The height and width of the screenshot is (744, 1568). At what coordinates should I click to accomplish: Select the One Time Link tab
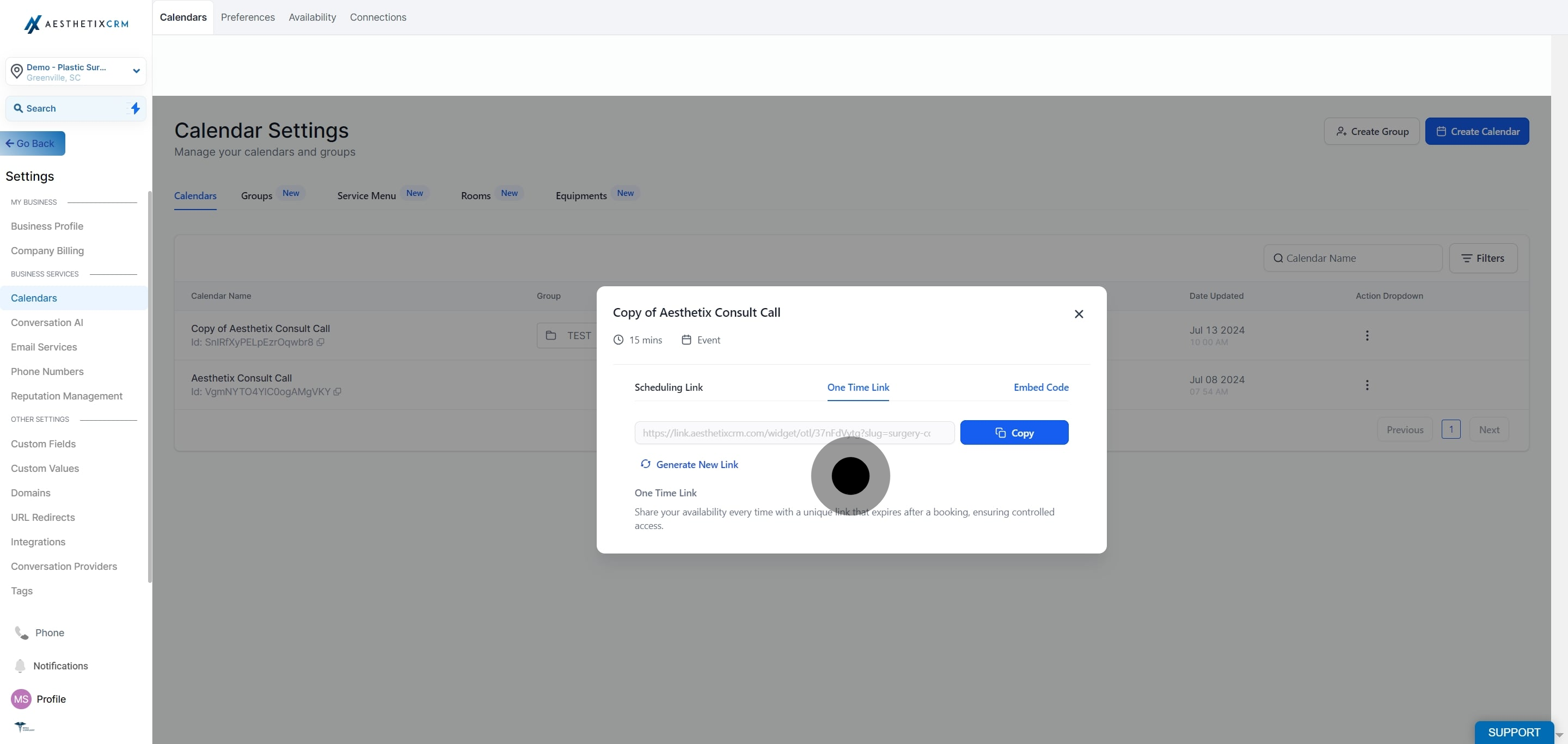857,388
